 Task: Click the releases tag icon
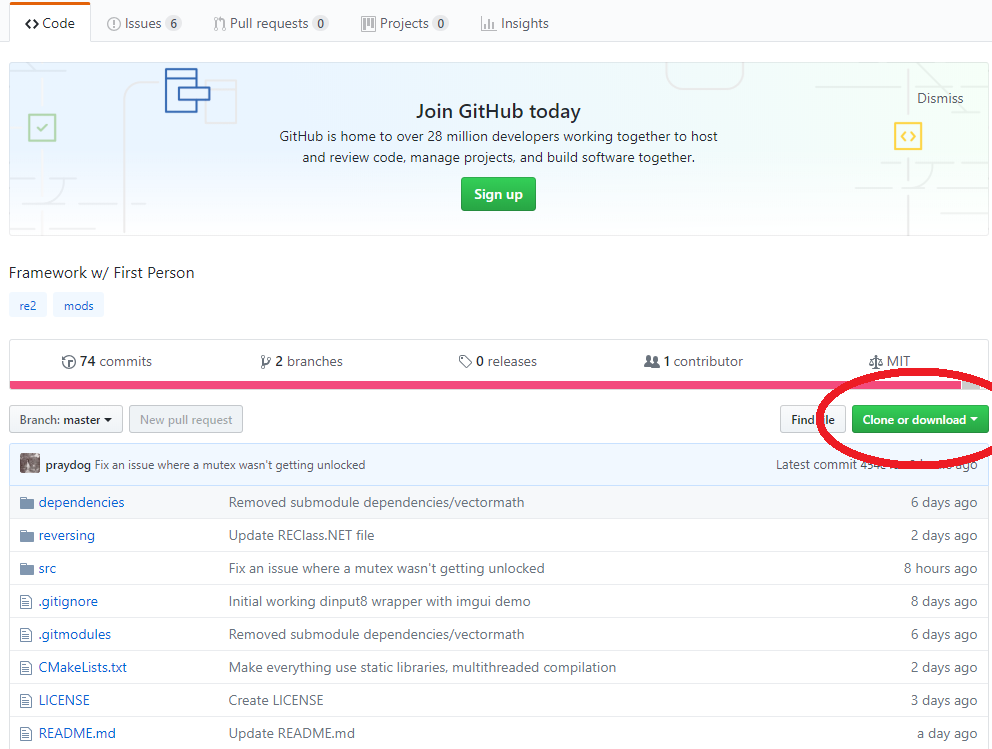click(465, 362)
